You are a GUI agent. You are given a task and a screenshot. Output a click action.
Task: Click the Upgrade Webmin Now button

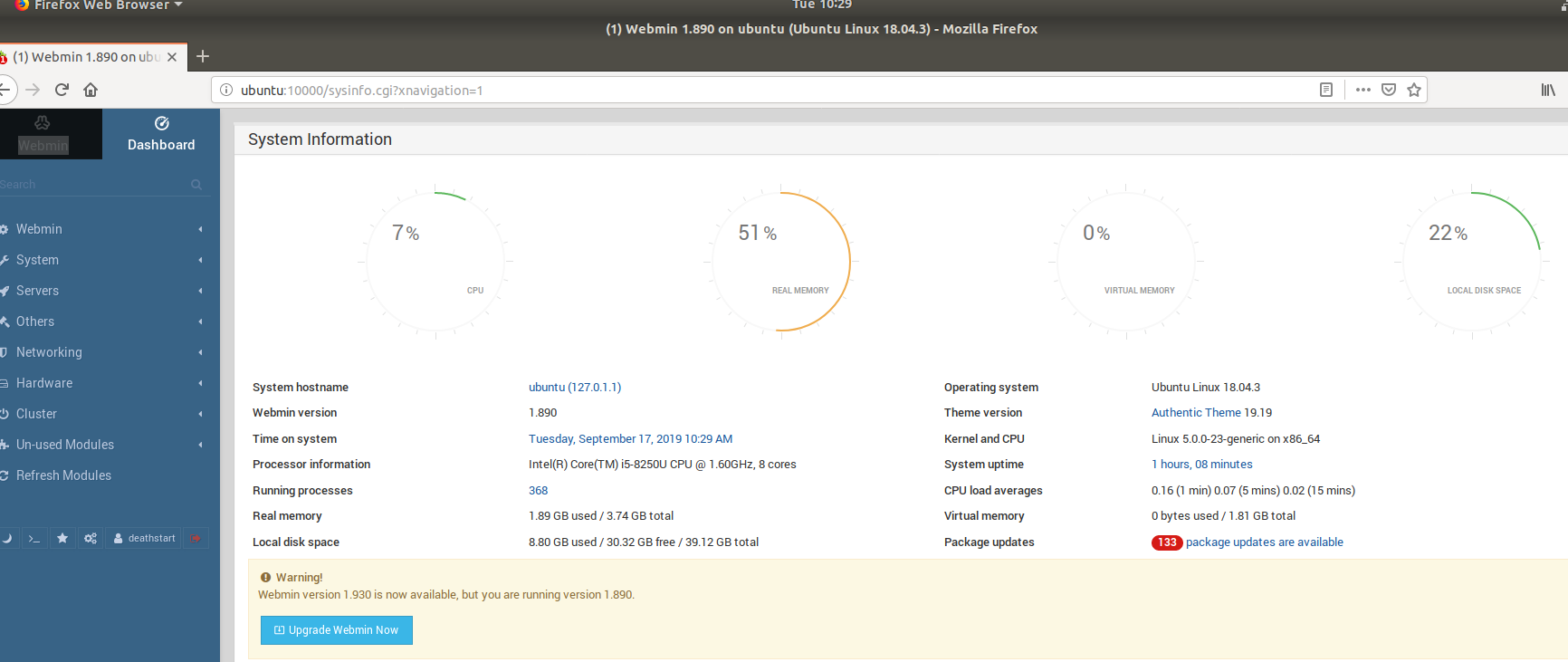tap(337, 630)
